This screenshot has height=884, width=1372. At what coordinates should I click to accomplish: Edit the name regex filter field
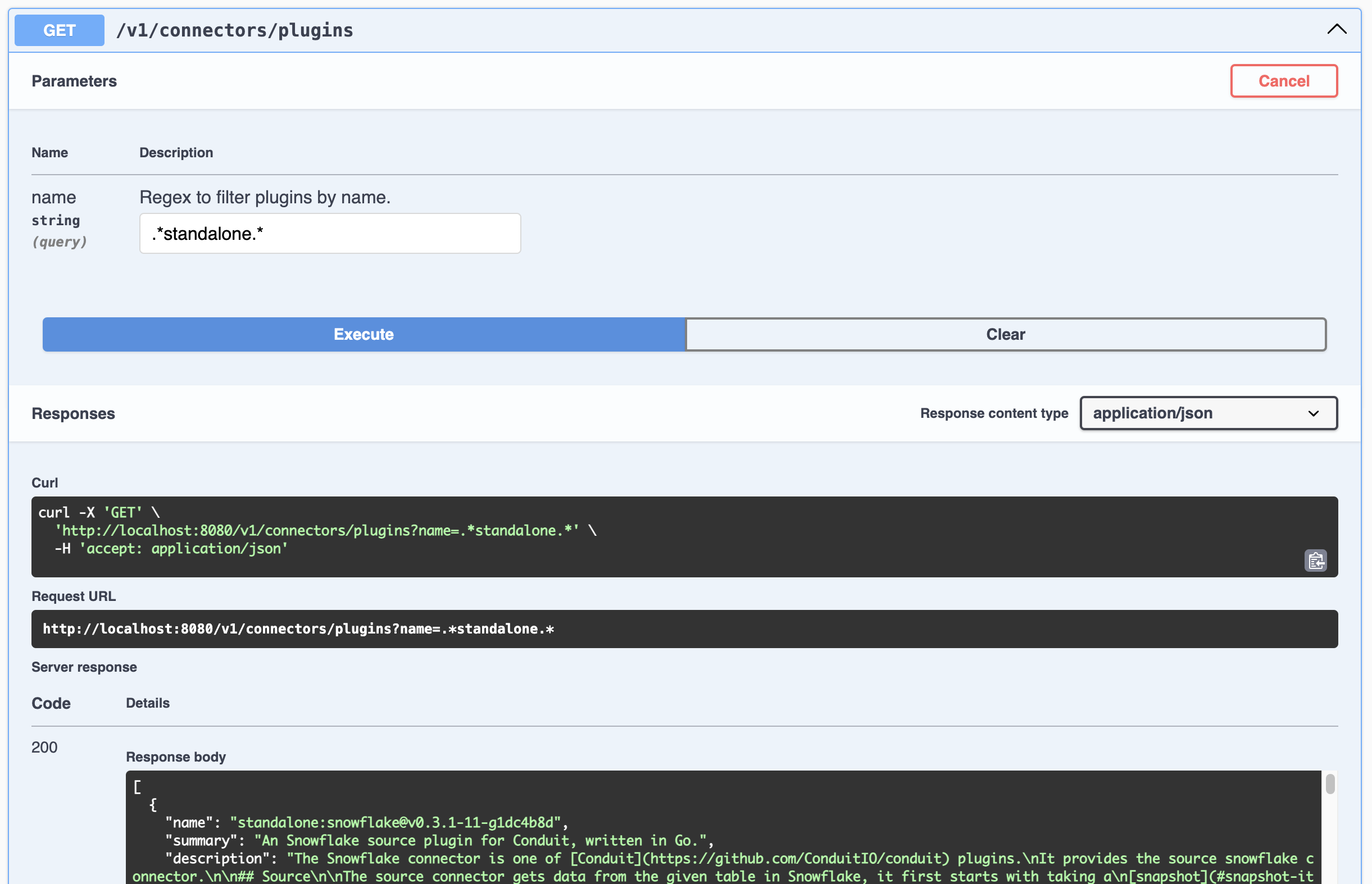329,233
